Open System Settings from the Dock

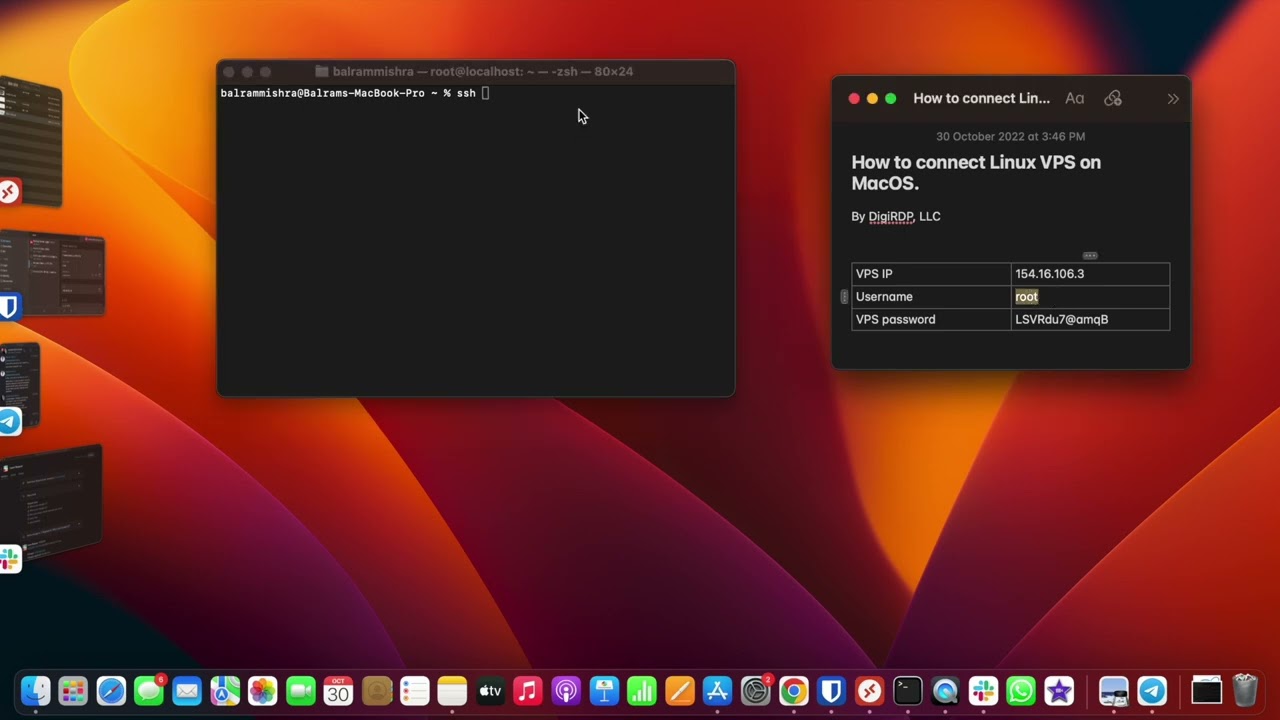(756, 691)
